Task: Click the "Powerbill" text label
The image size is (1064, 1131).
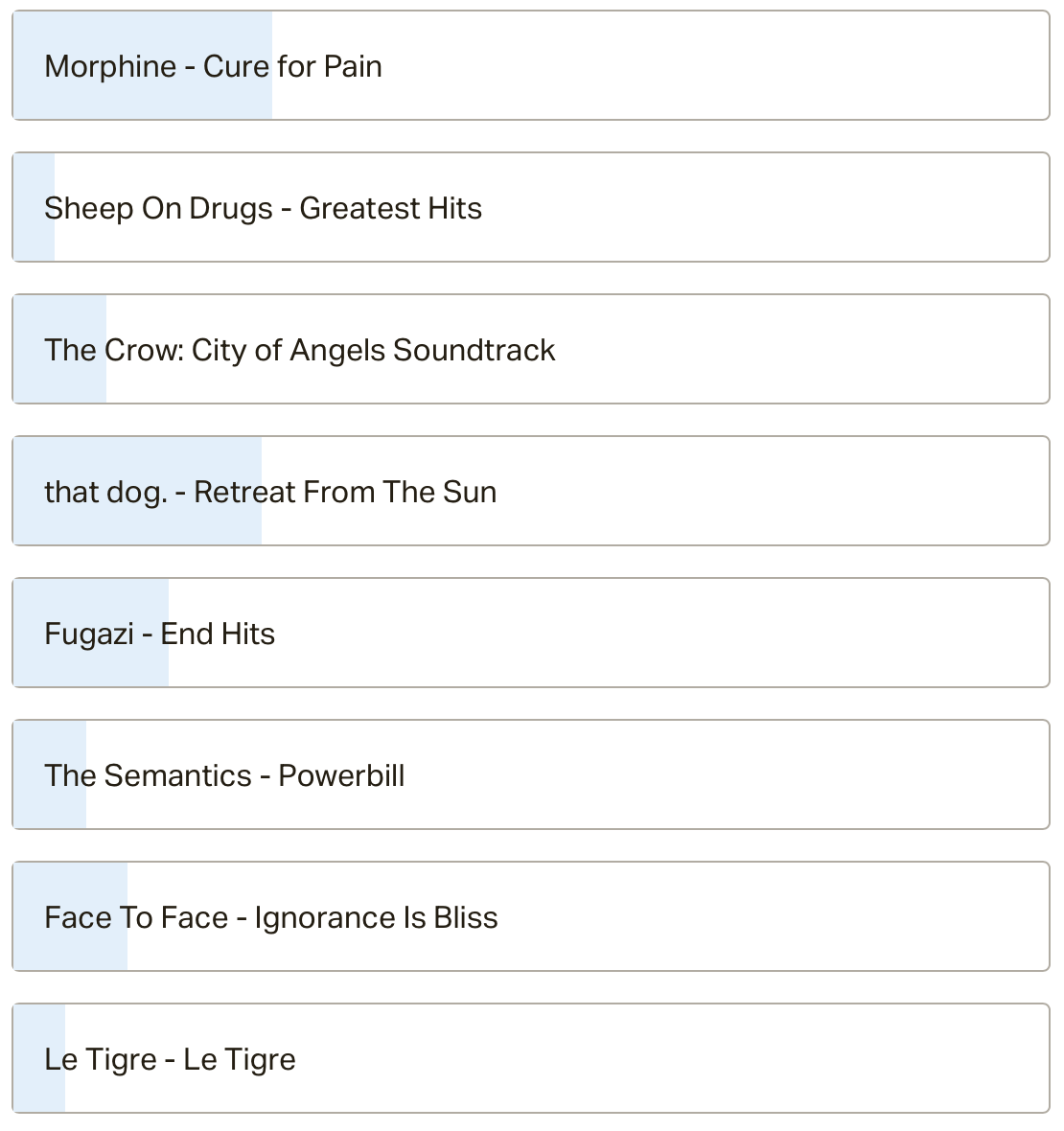Action: (341, 775)
